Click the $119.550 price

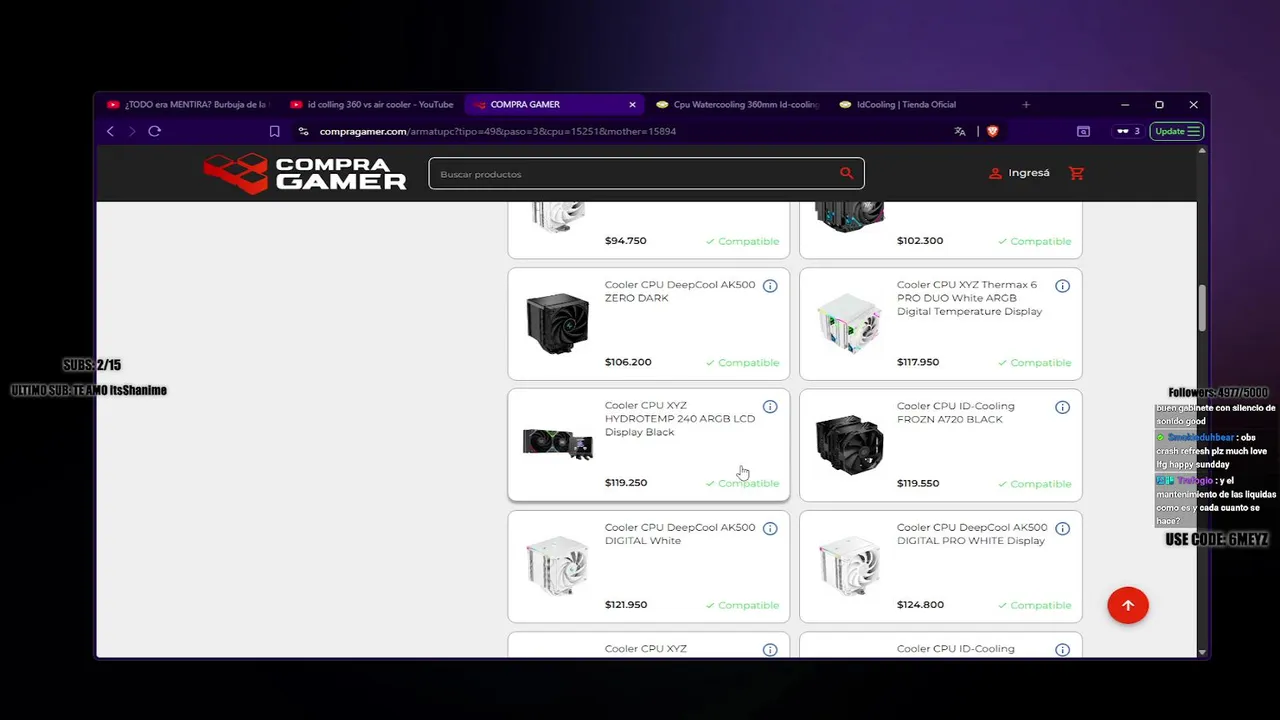(x=918, y=483)
